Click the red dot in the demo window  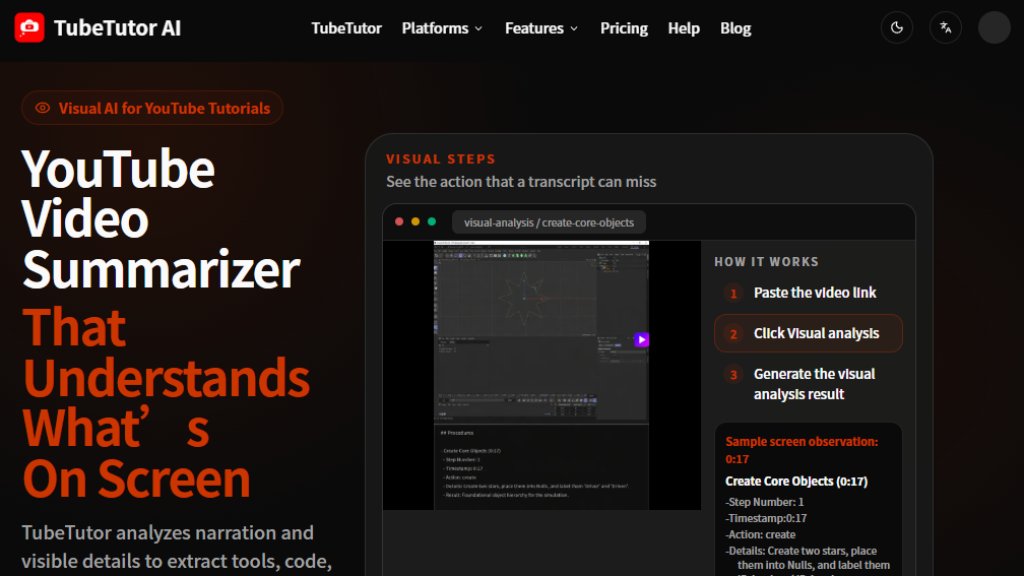click(x=399, y=221)
